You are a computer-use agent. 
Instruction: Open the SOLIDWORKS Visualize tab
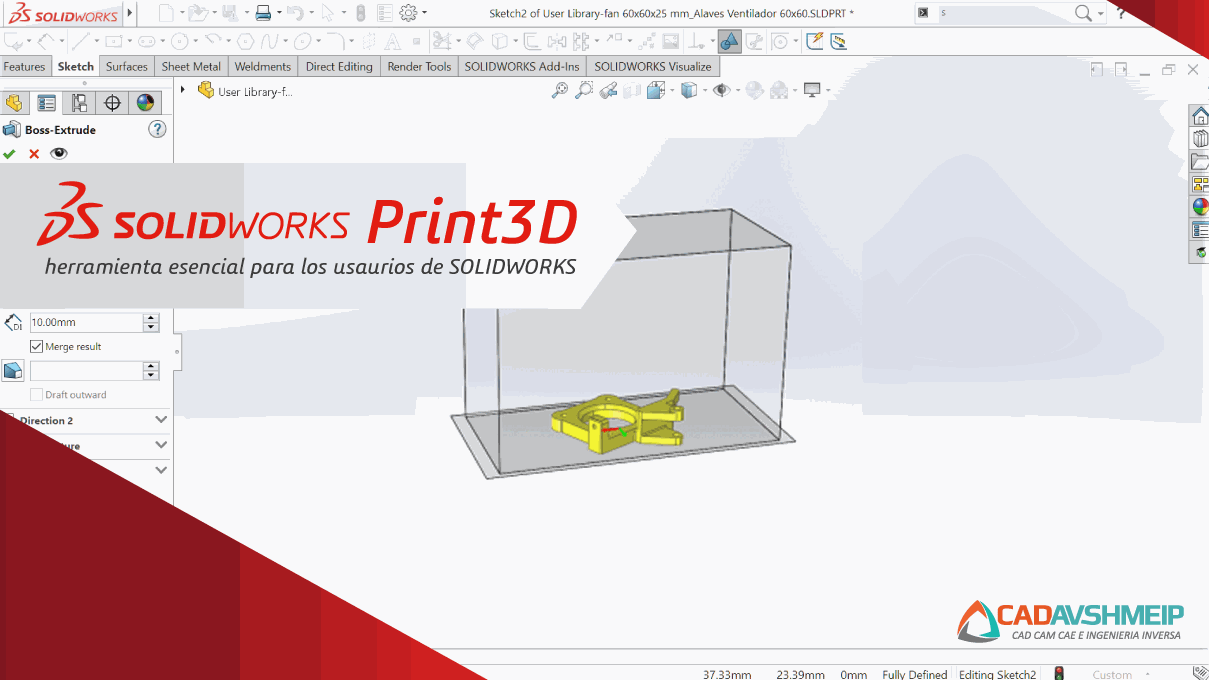click(653, 67)
